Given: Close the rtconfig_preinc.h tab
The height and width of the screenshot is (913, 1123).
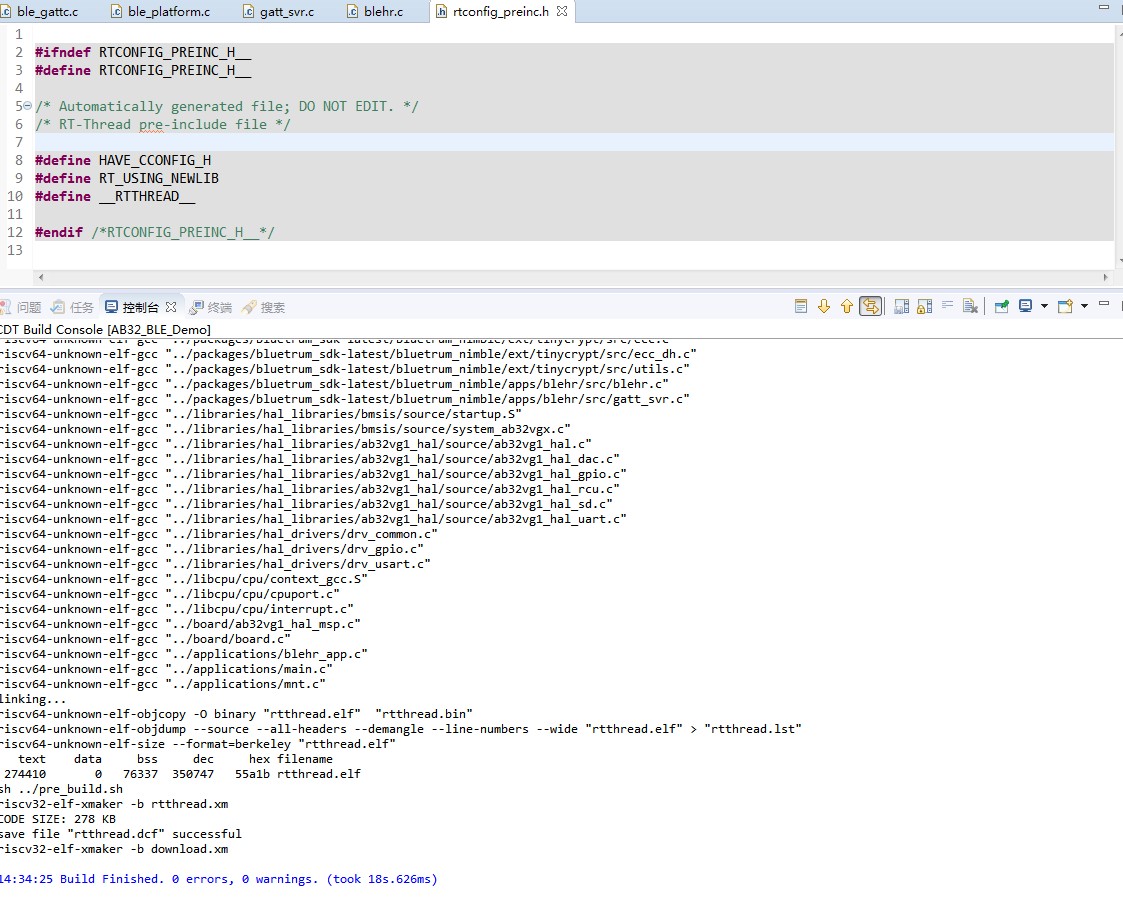Looking at the screenshot, I should [562, 12].
